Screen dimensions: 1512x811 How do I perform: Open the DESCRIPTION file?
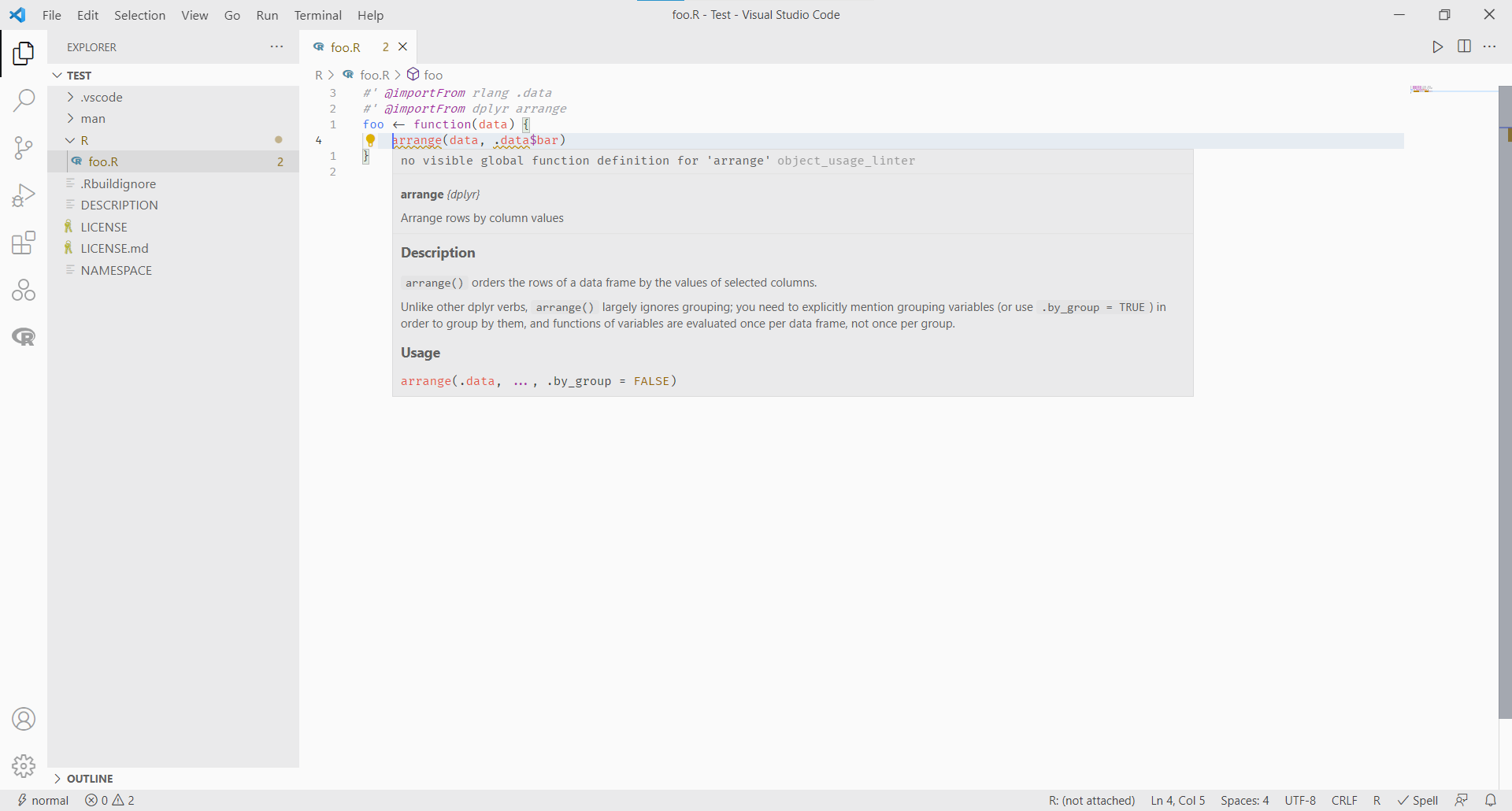173,205
